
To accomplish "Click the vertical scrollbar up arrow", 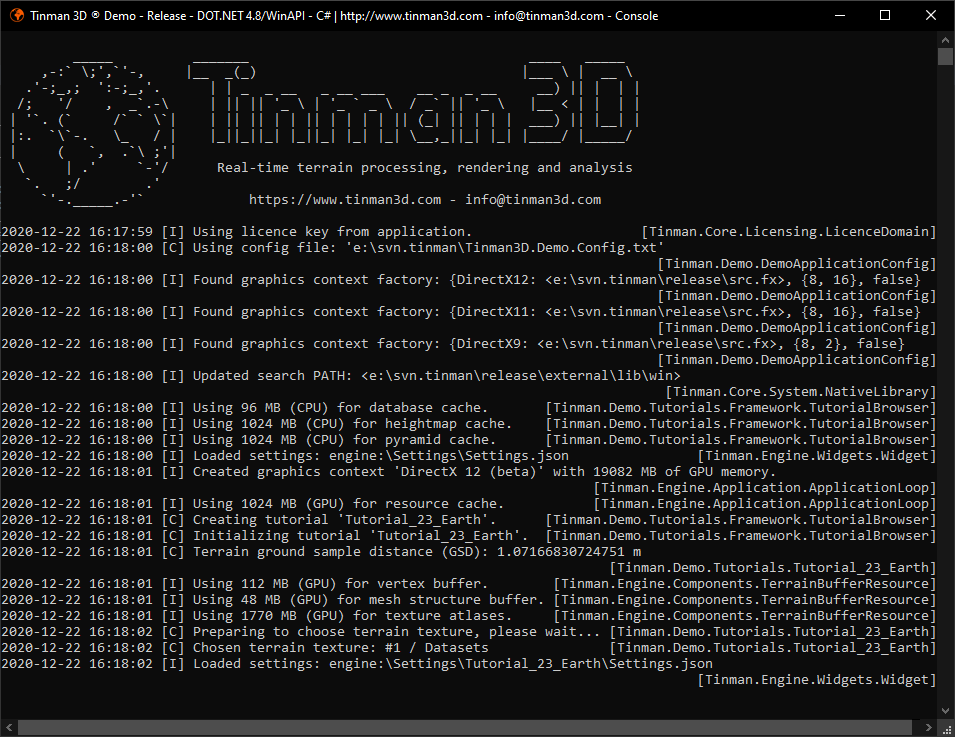I will 945,40.
